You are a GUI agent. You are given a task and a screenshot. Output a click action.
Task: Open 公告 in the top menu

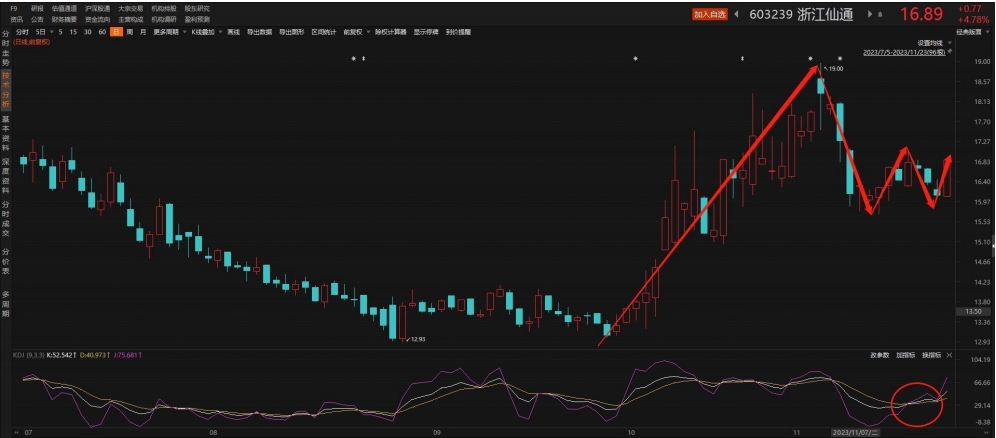point(37,20)
